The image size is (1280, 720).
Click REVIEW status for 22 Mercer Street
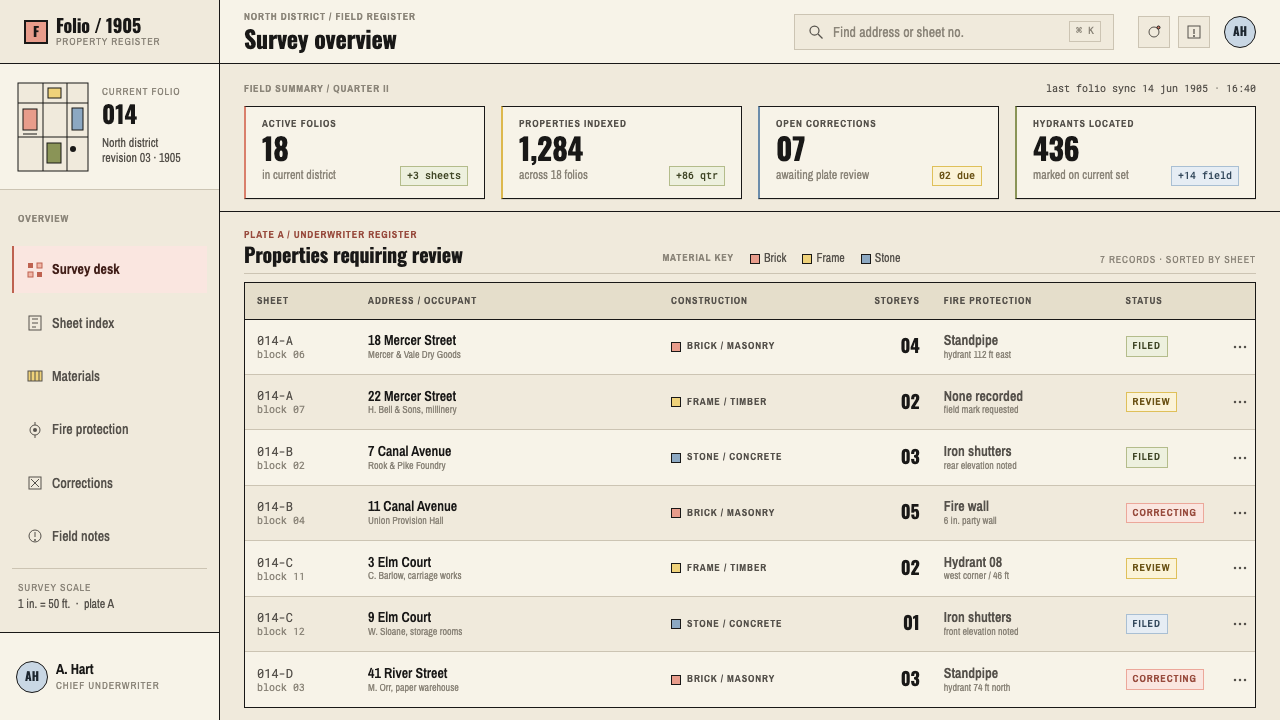[x=1151, y=402]
